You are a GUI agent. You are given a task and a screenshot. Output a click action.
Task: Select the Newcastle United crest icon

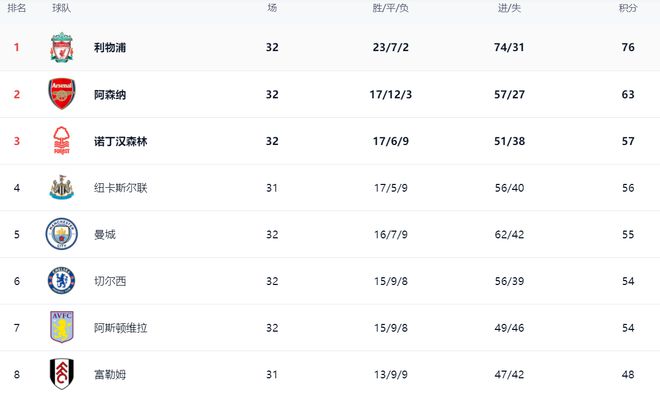coord(61,187)
